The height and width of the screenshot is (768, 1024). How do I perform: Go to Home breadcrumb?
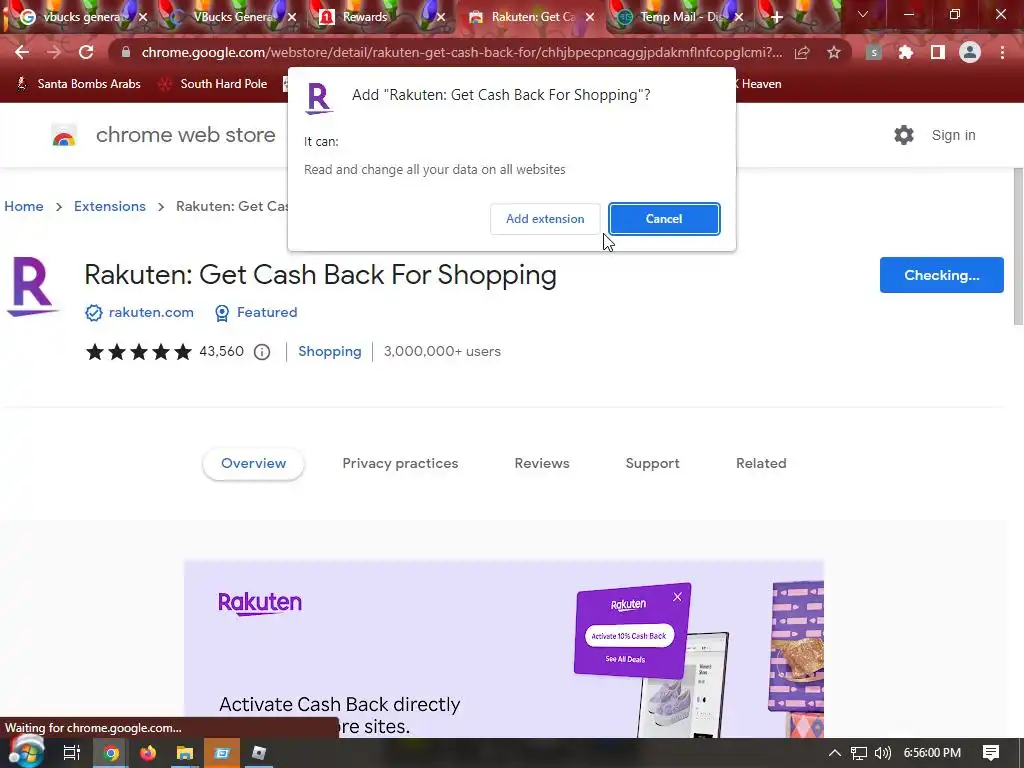(24, 206)
